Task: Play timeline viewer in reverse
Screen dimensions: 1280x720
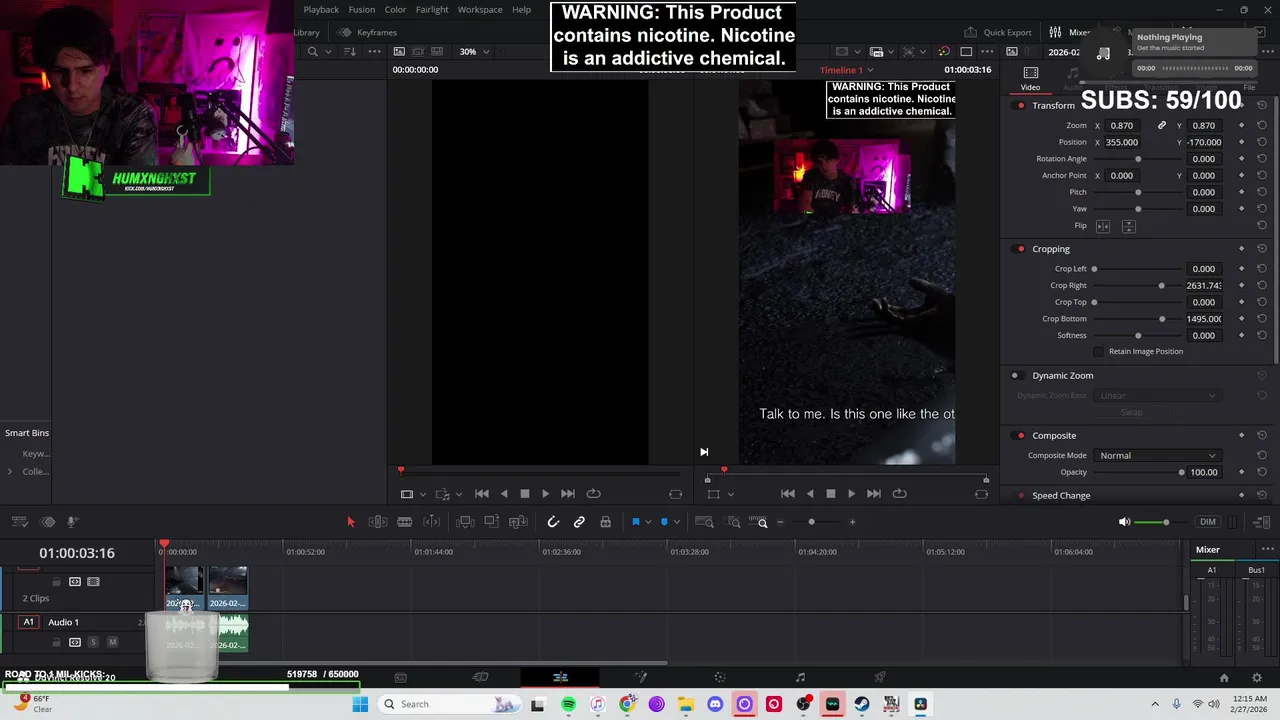Action: [809, 494]
